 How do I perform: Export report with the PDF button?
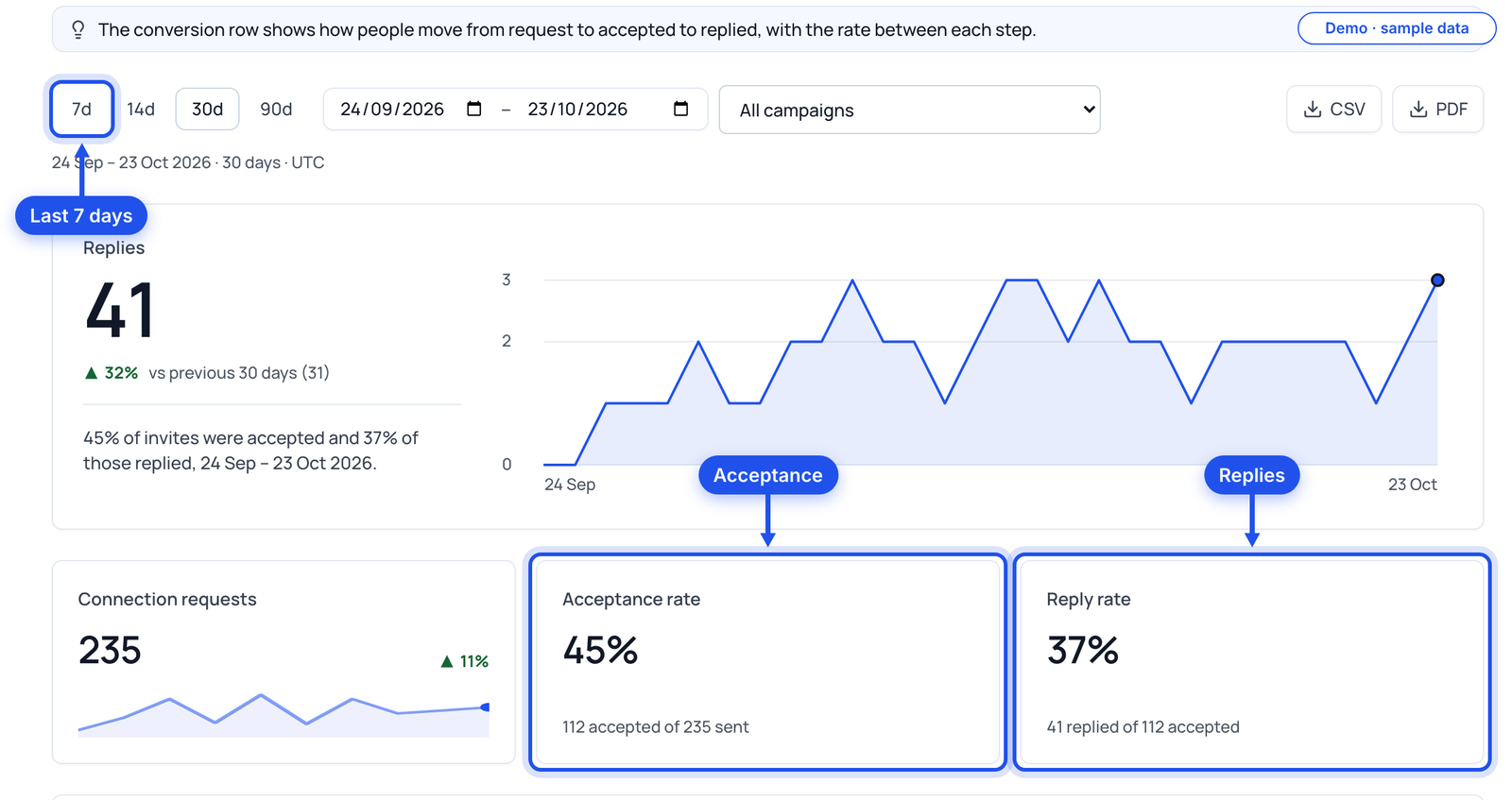(x=1437, y=110)
